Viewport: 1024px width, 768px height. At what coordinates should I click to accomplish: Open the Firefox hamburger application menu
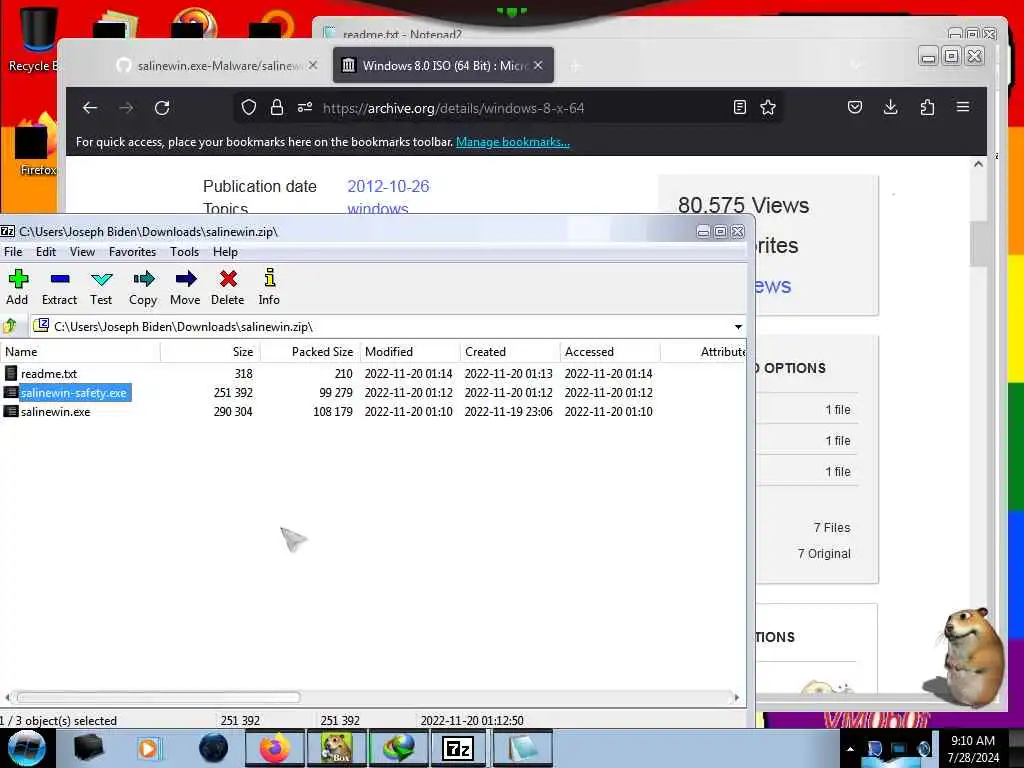coord(963,107)
